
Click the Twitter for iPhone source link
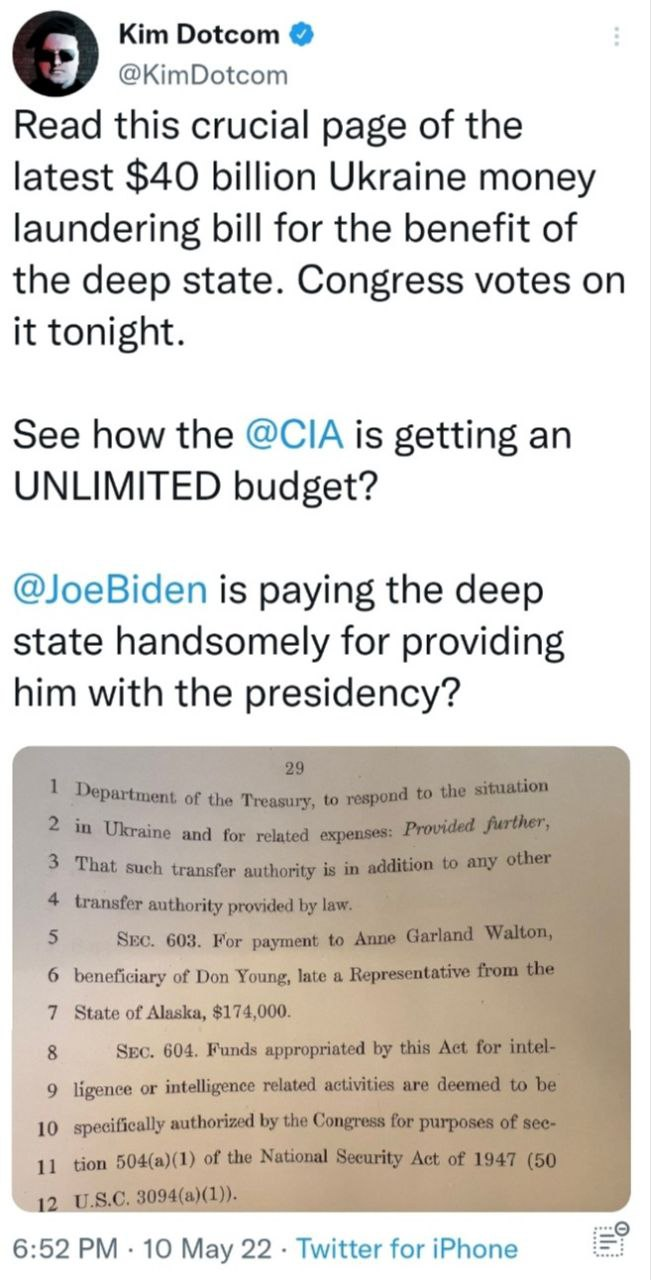click(408, 1249)
